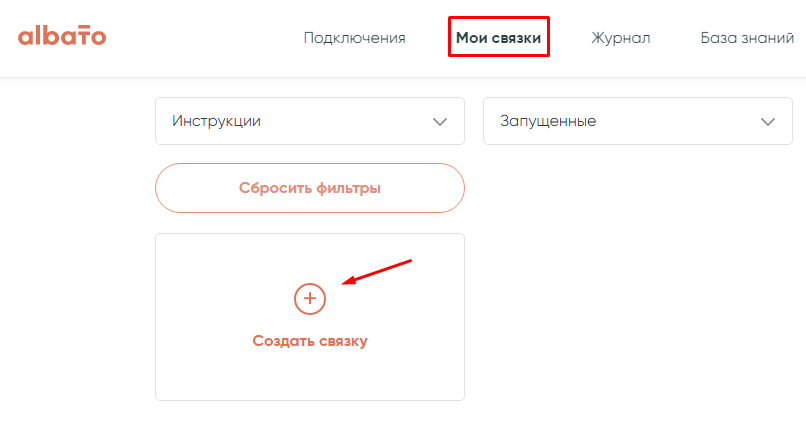
Task: Click the Запущенные text in the filter
Action: [x=547, y=121]
